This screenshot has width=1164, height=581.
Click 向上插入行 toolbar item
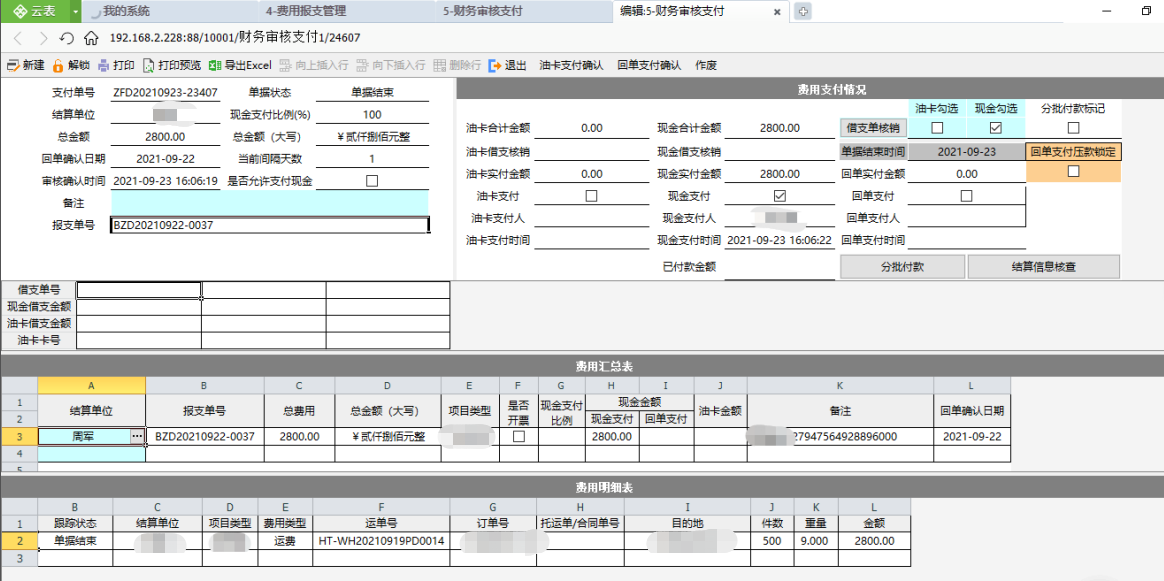[x=314, y=65]
